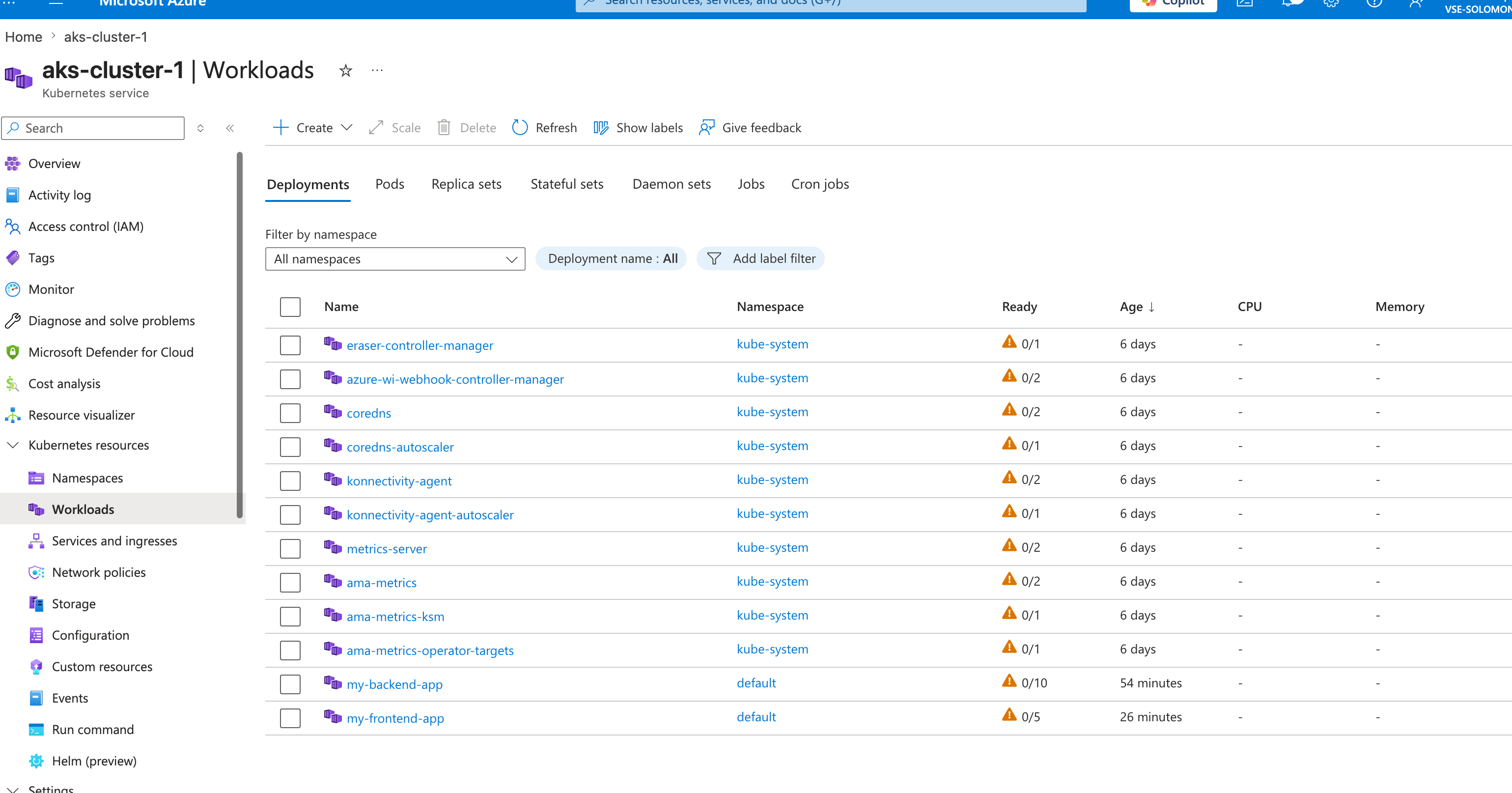The image size is (1512, 793).
Task: Click the Resource visualizer icon
Action: coord(12,415)
